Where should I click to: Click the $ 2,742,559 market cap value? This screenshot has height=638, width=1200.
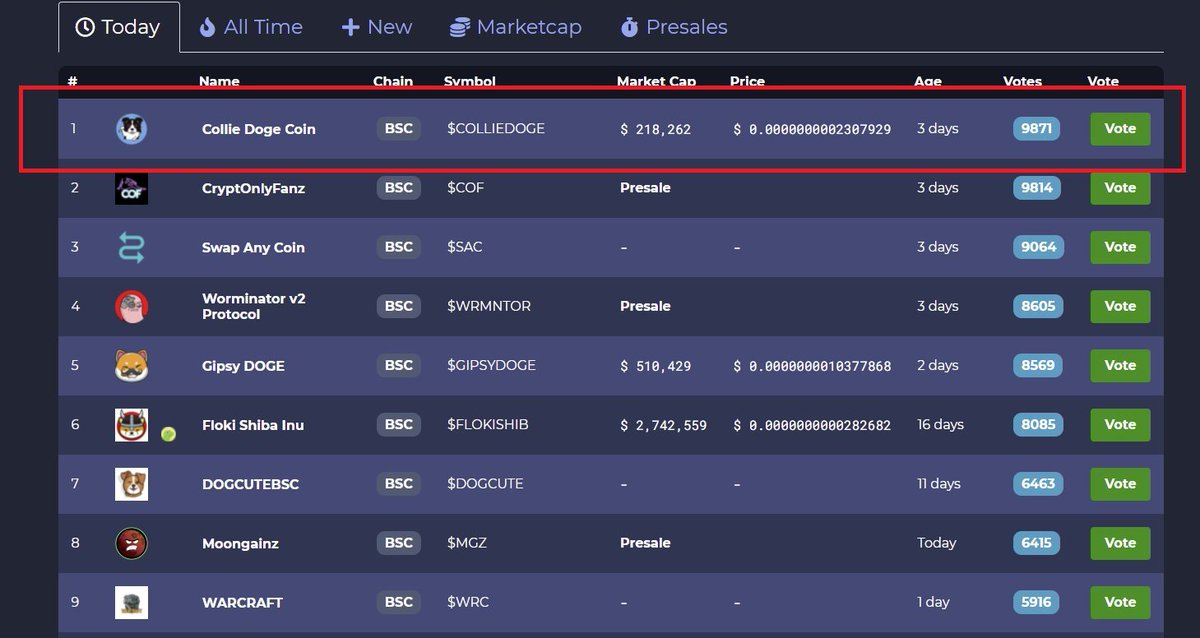664,425
